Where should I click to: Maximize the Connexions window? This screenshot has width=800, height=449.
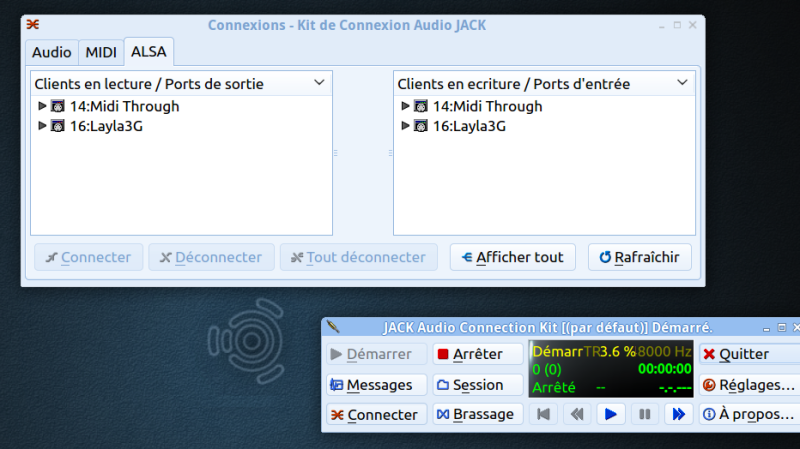(677, 25)
